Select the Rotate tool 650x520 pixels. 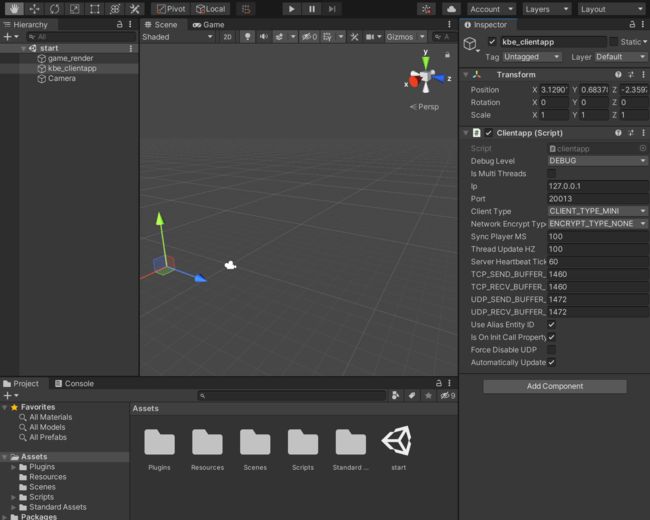[54, 9]
